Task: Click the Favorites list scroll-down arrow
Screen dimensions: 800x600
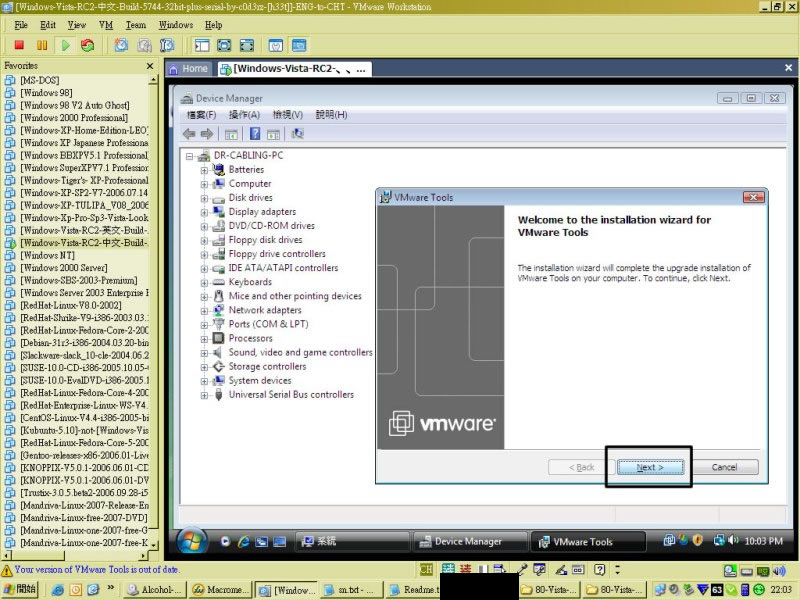Action: [153, 545]
